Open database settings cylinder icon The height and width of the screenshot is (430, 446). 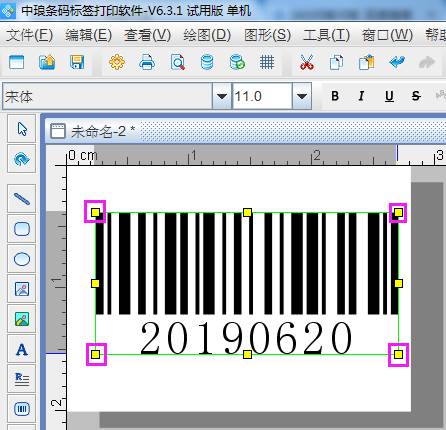tap(207, 62)
